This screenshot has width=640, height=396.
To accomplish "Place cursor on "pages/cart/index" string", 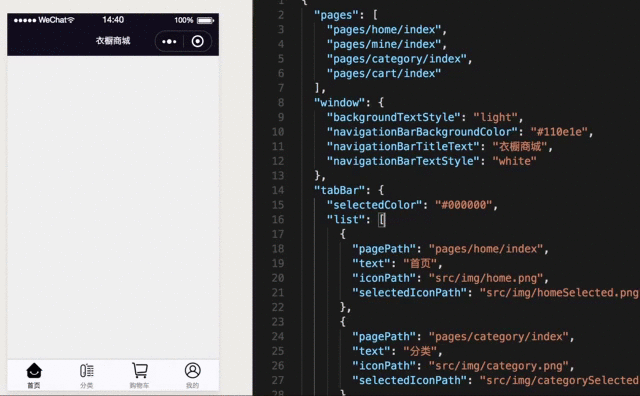I will (384, 73).
